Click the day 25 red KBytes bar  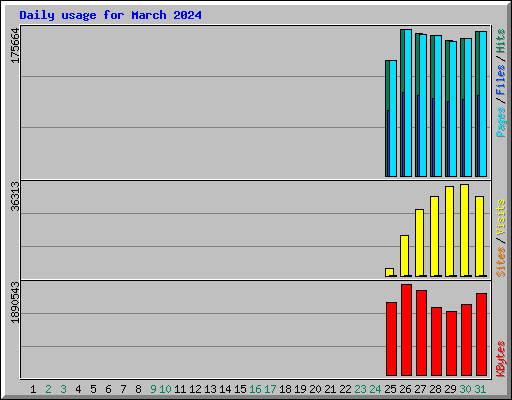point(391,339)
